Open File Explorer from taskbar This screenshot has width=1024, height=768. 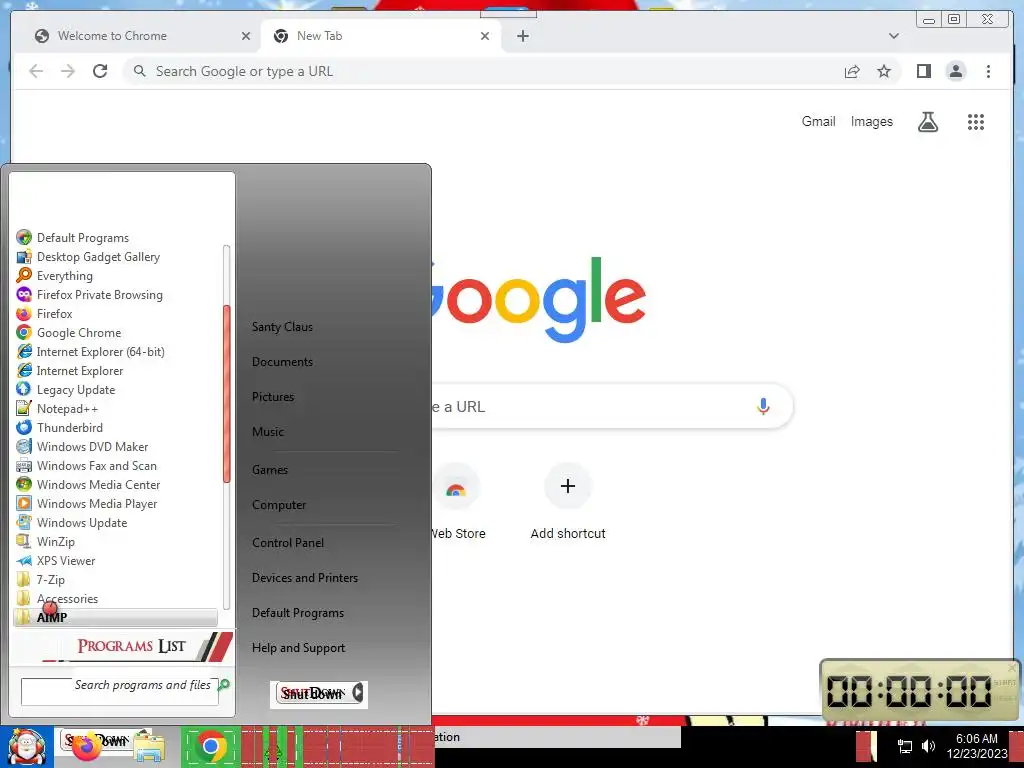pos(150,748)
